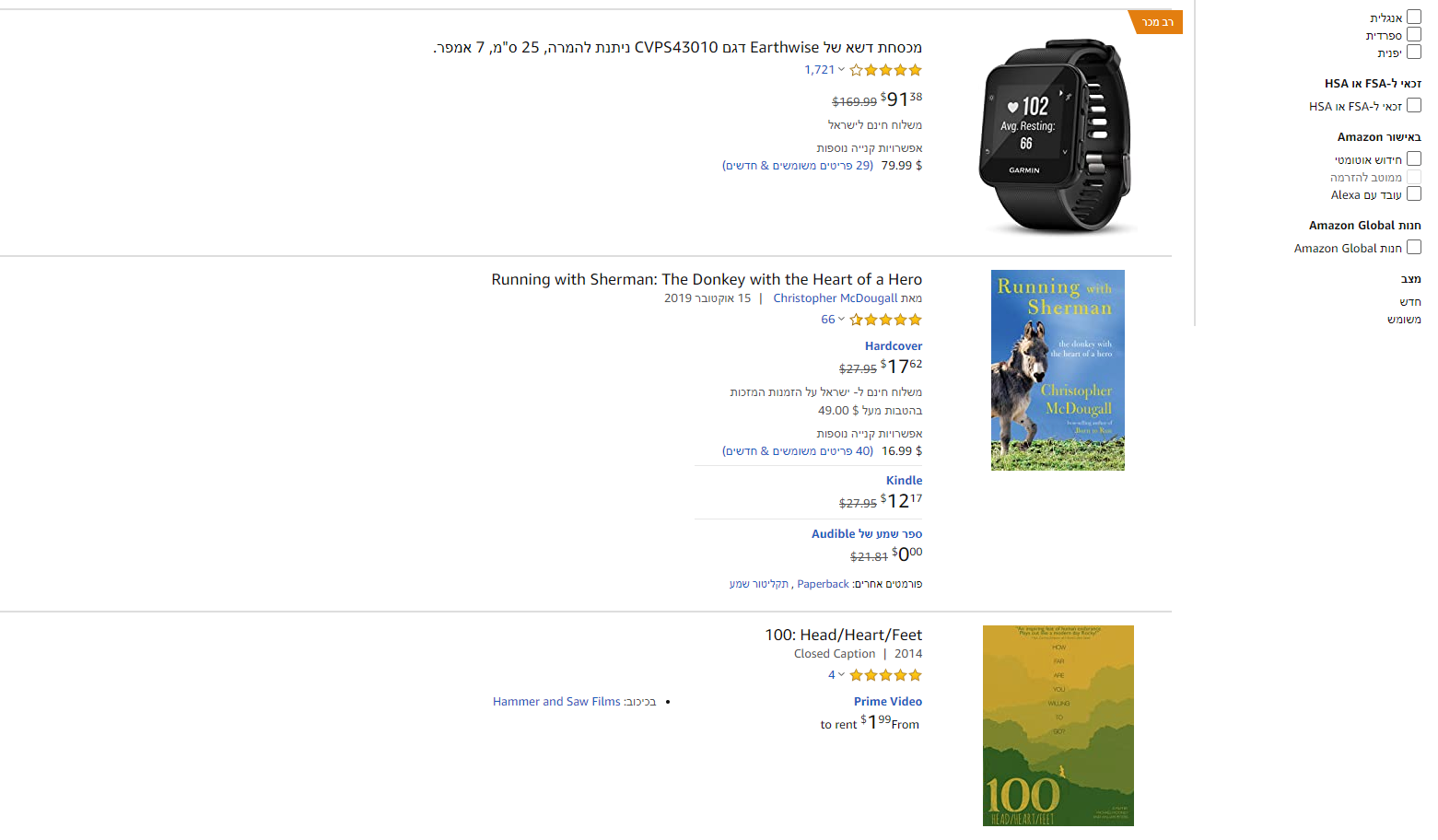
Task: Click the Prime Video link
Action: pos(887,702)
